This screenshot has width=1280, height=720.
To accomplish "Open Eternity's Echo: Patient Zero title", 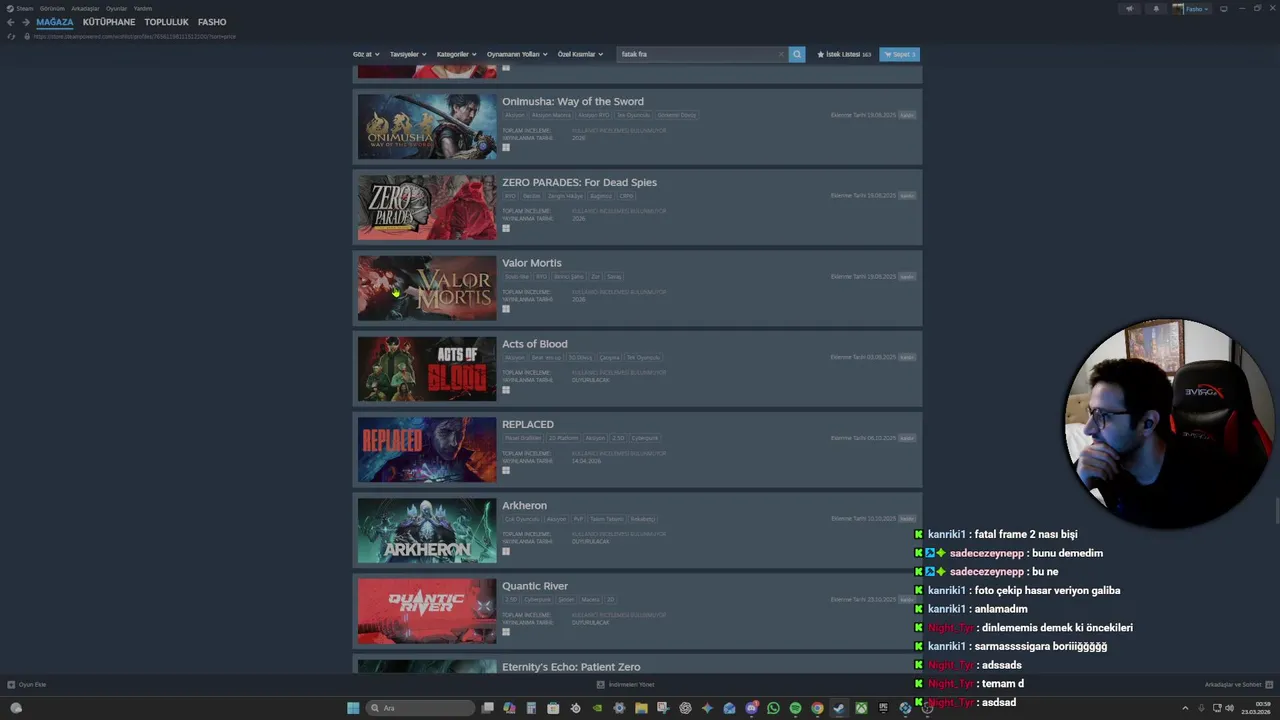I will (x=571, y=667).
